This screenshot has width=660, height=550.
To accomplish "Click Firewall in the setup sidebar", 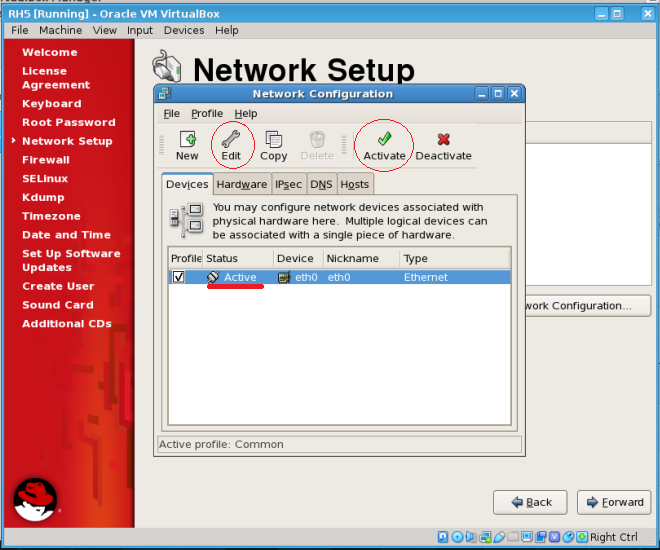I will [46, 160].
